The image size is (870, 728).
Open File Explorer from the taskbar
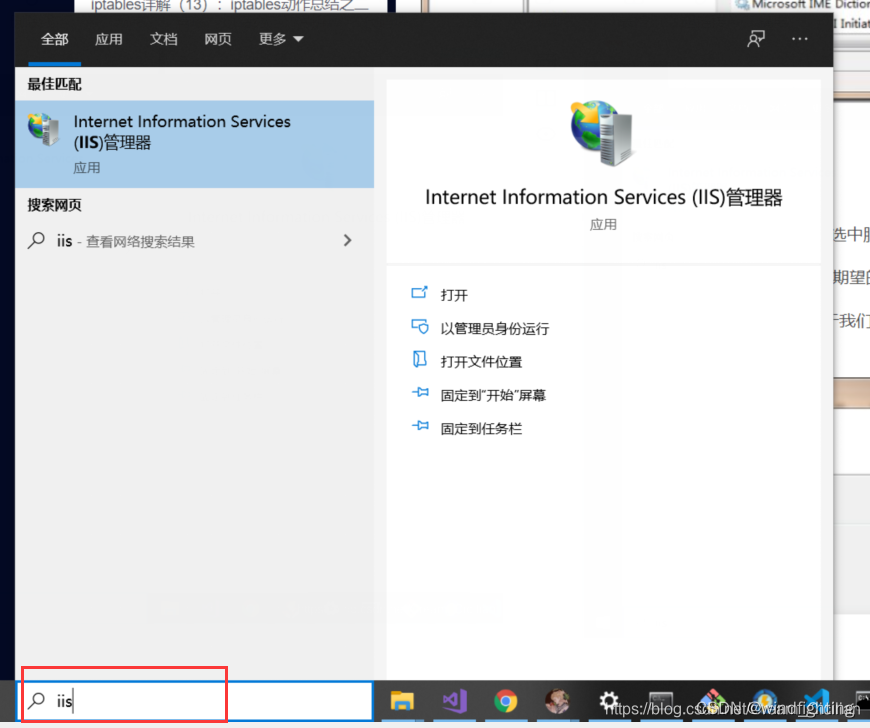point(402,701)
